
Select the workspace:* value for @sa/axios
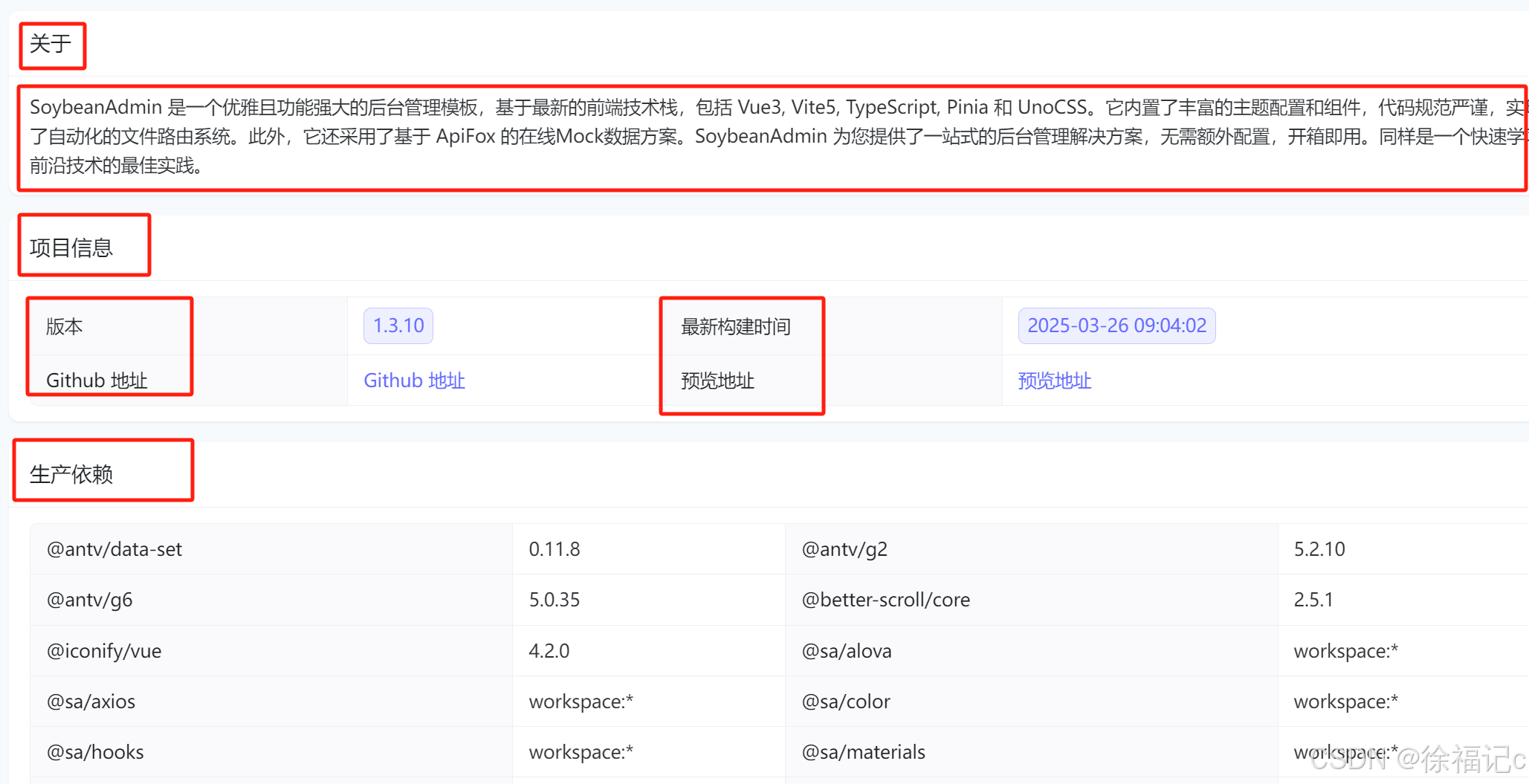point(581,702)
